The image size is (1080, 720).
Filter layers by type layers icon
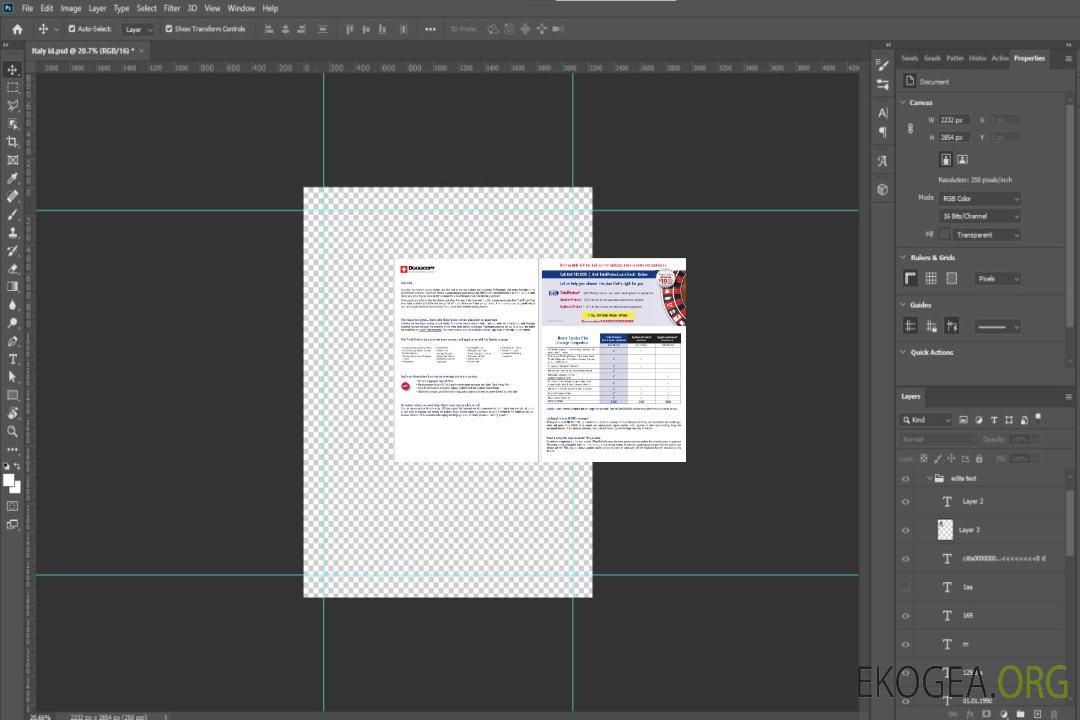pyautogui.click(x=994, y=420)
